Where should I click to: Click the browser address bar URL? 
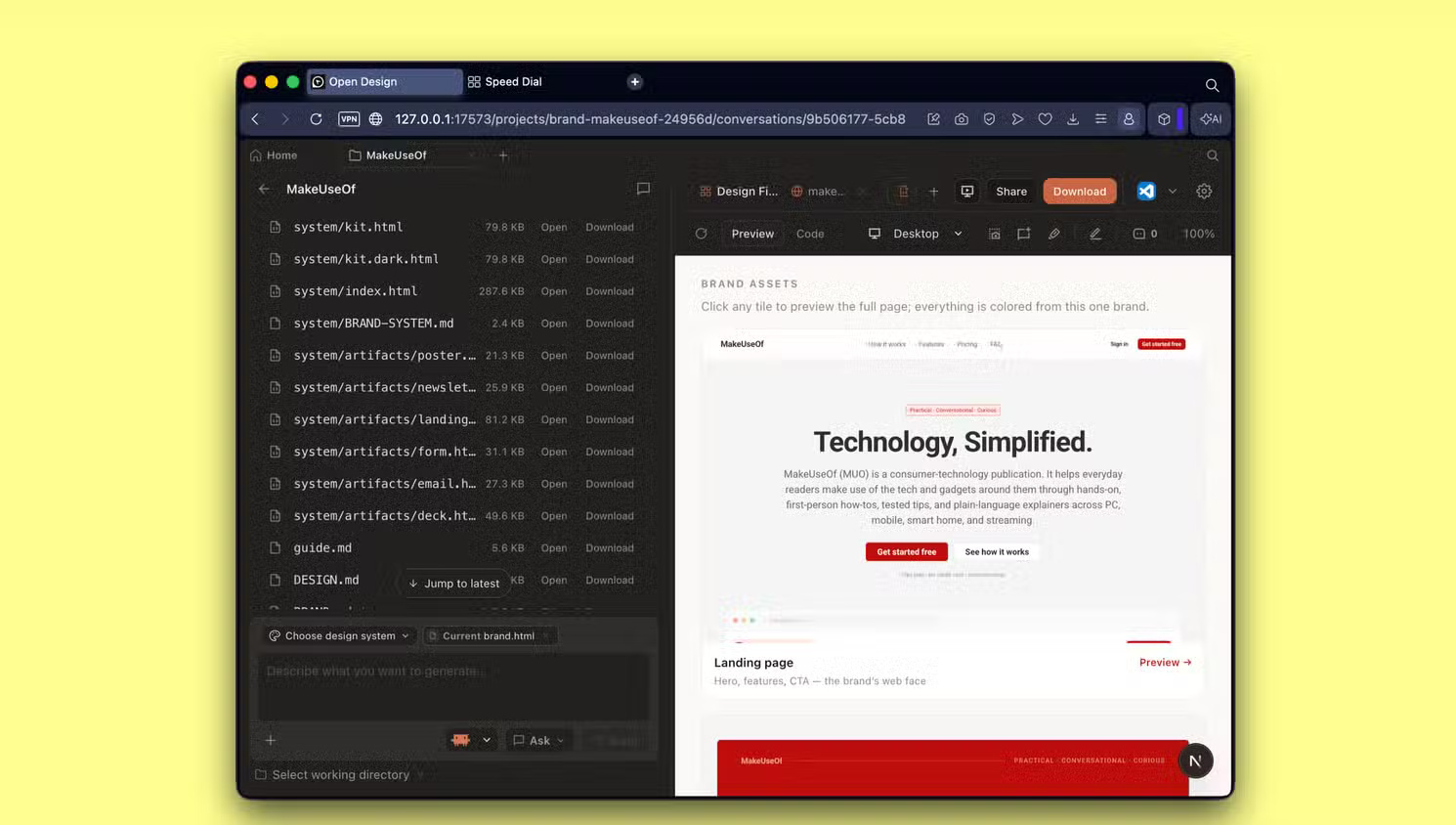[650, 119]
